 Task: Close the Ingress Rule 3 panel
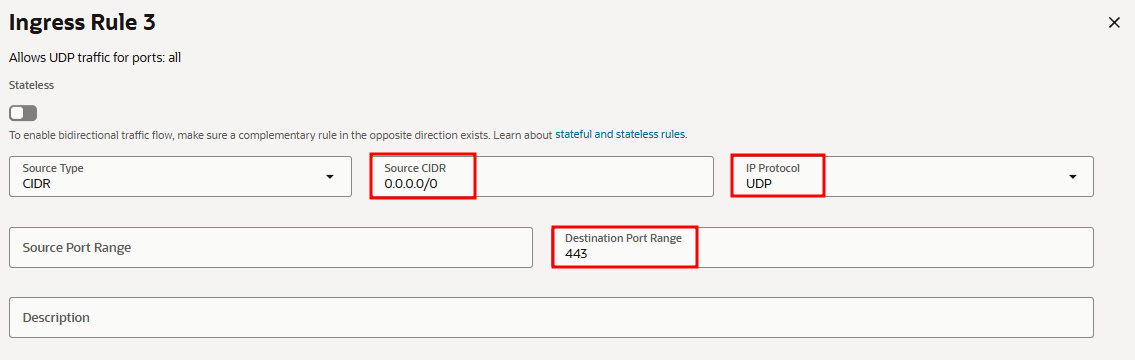coord(1114,22)
